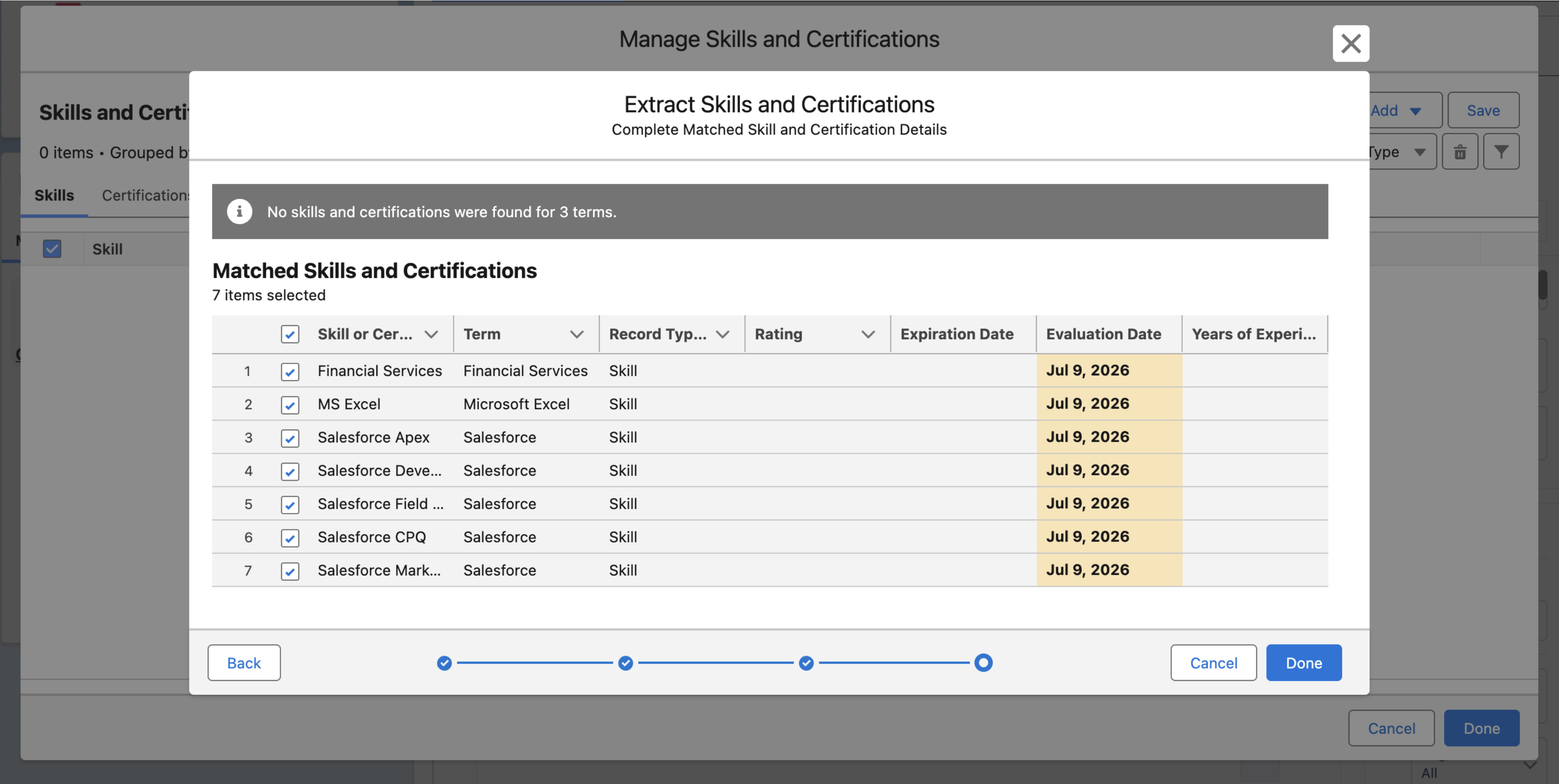The height and width of the screenshot is (784, 1559).
Task: Click the Evaluation Date column header
Action: tap(1109, 335)
